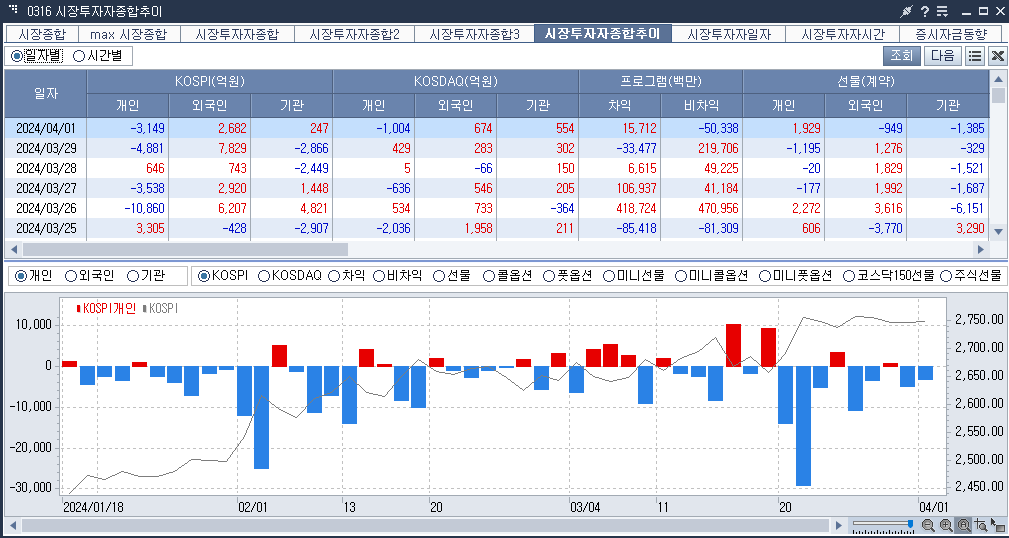Select the crosshair zoom tool icon
The width and height of the screenshot is (1009, 538).
coord(981,525)
